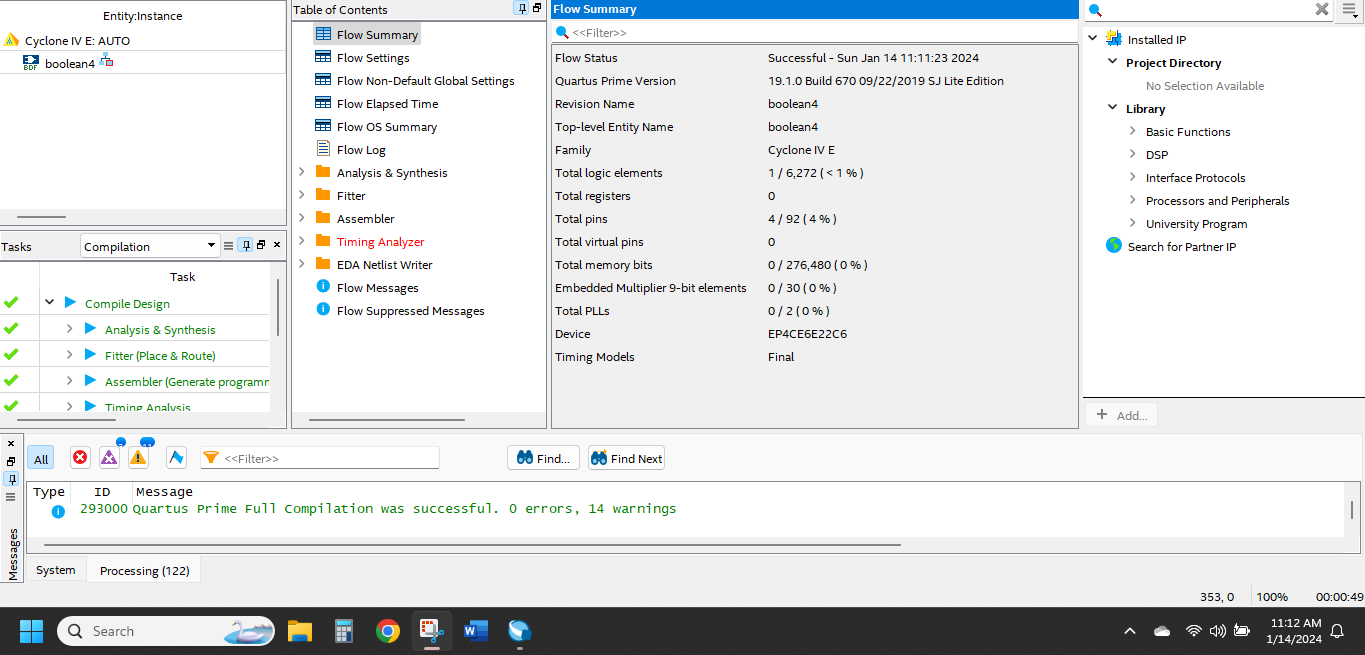Viewport: 1365px width, 655px height.
Task: Collapse the Installed IP tree
Action: point(1093,39)
